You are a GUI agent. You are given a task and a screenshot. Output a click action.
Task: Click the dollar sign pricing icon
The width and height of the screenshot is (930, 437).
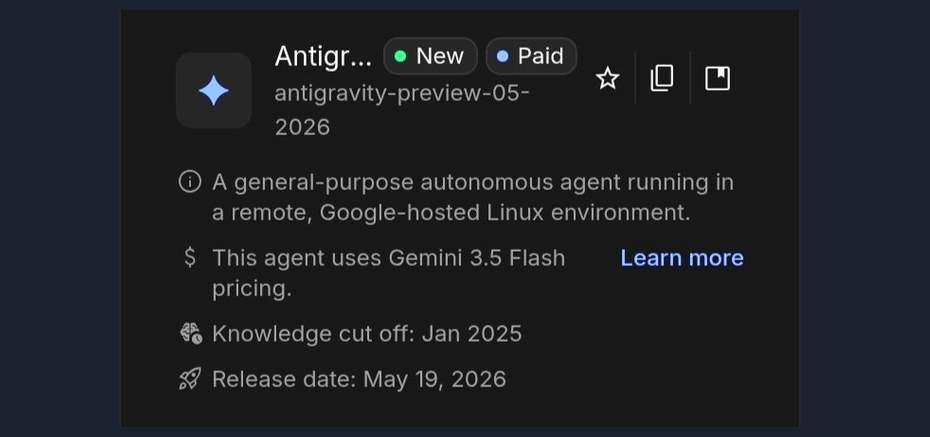[190, 257]
